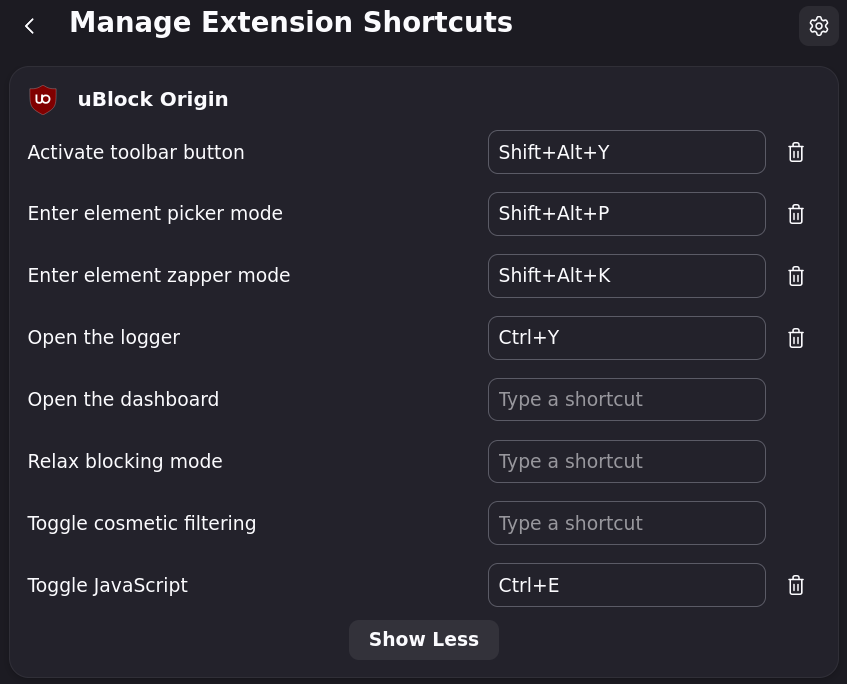
Task: Click the uBlock Origin shield logo
Action: [43, 99]
